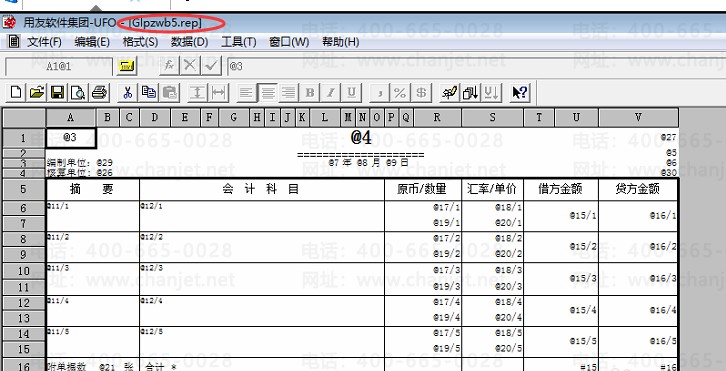Viewport: 726px width, 371px height.
Task: Select cell A1 containing @3
Action: coord(71,138)
